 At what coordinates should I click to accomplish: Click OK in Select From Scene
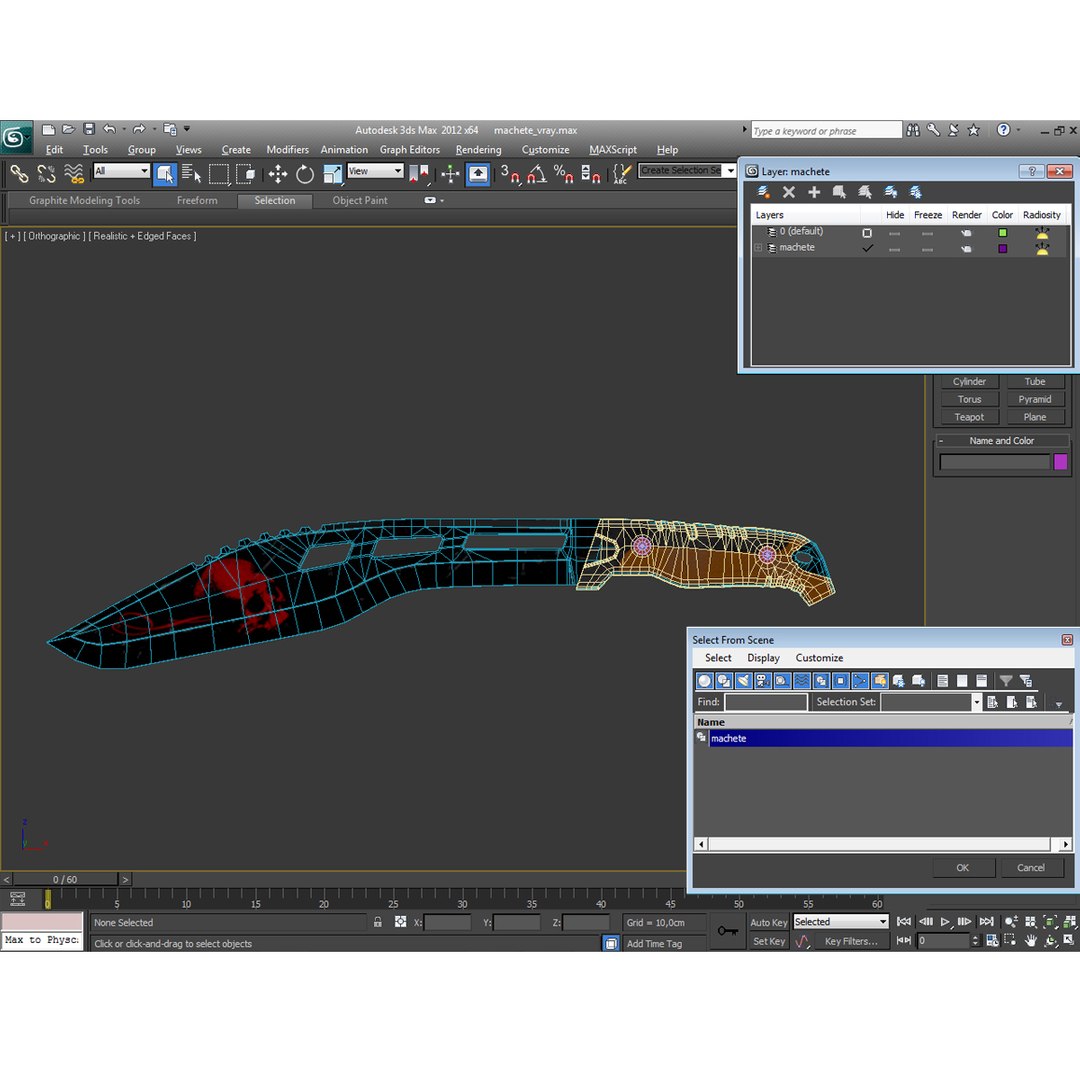963,868
